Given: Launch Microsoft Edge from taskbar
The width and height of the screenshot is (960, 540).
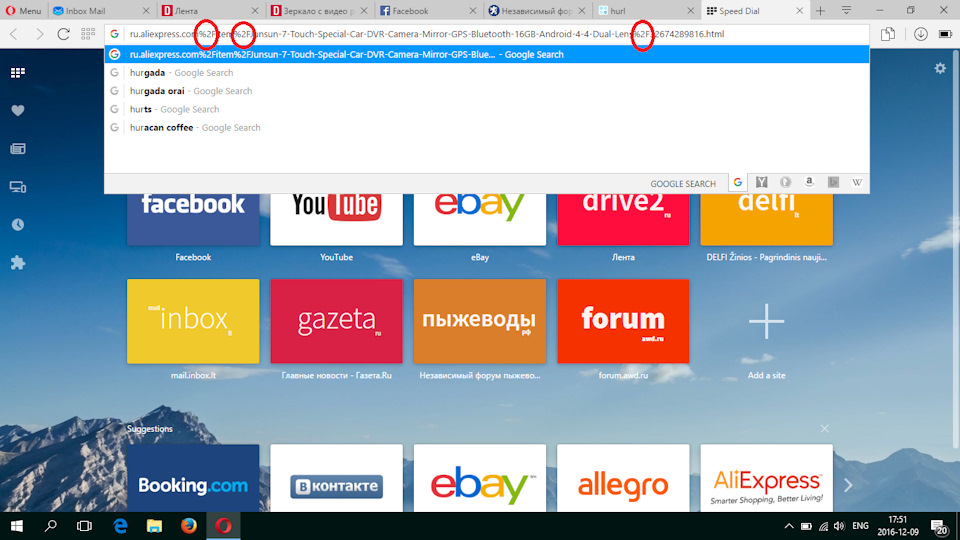Looking at the screenshot, I should tap(120, 526).
